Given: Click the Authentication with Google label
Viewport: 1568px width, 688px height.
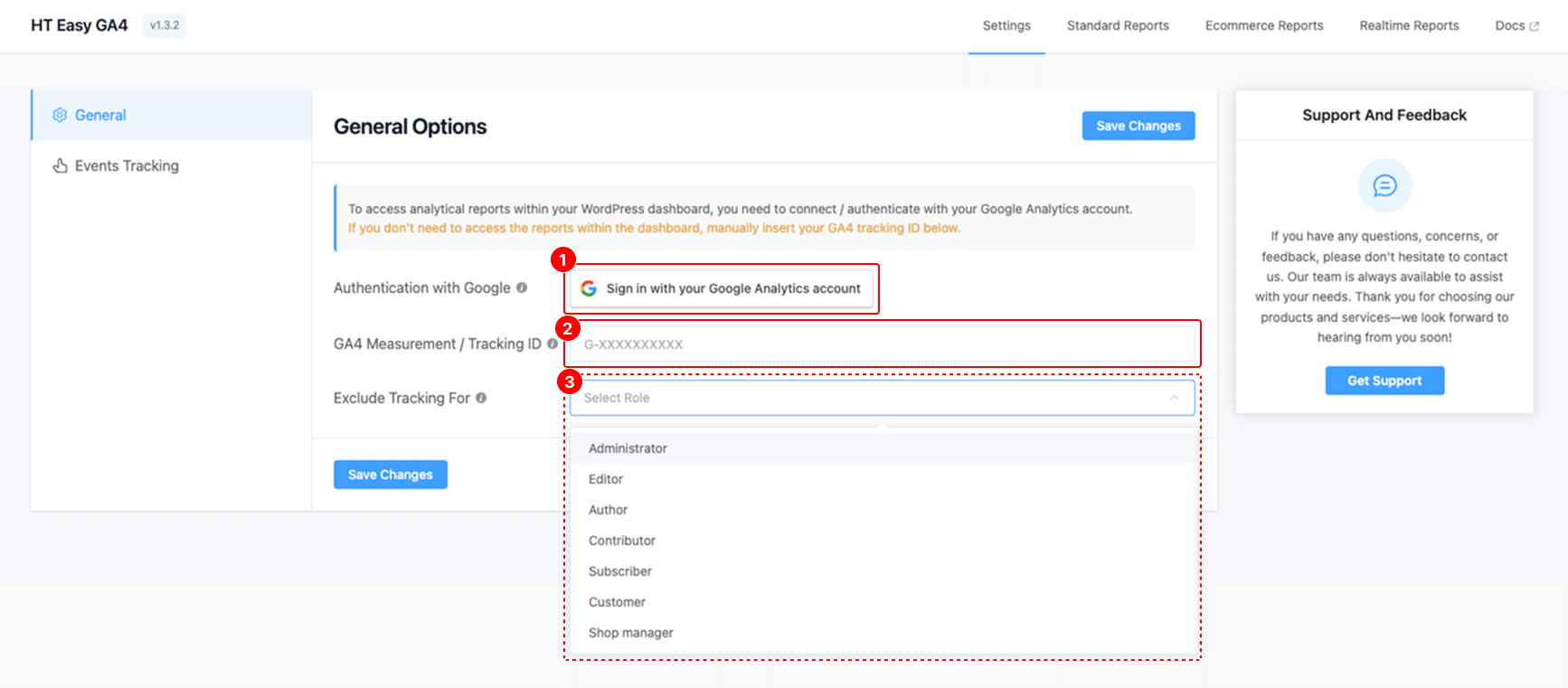Looking at the screenshot, I should tap(422, 287).
